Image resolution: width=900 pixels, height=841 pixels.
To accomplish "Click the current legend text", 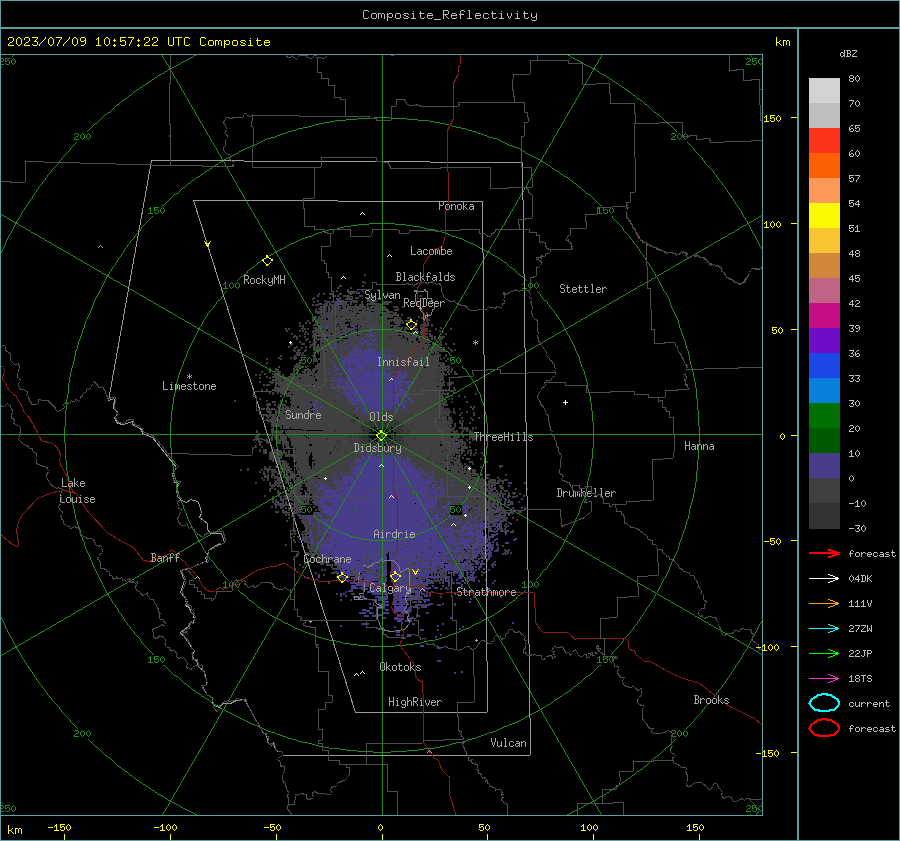I will click(869, 703).
